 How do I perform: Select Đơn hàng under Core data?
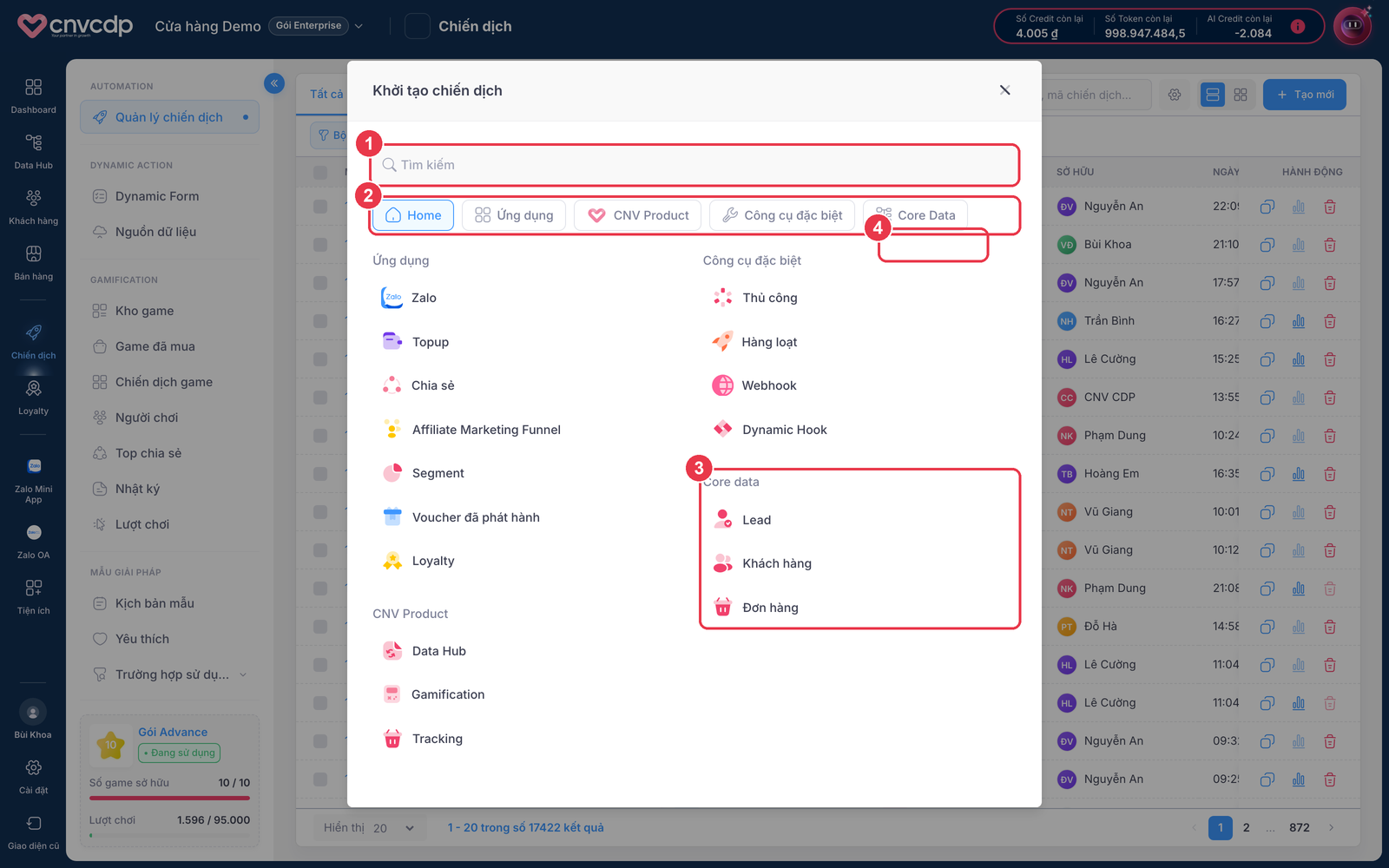click(x=755, y=608)
